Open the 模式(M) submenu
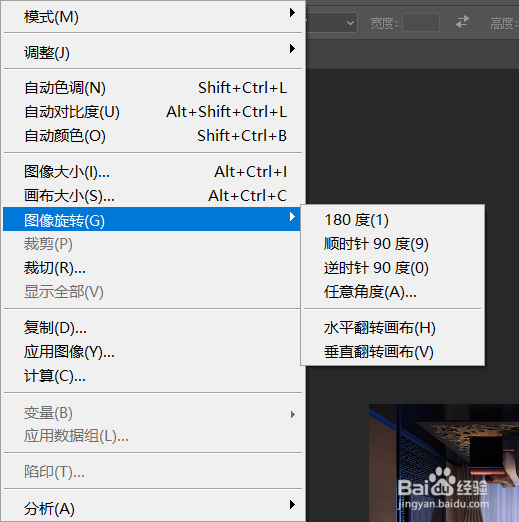The image size is (519, 522). point(153,17)
